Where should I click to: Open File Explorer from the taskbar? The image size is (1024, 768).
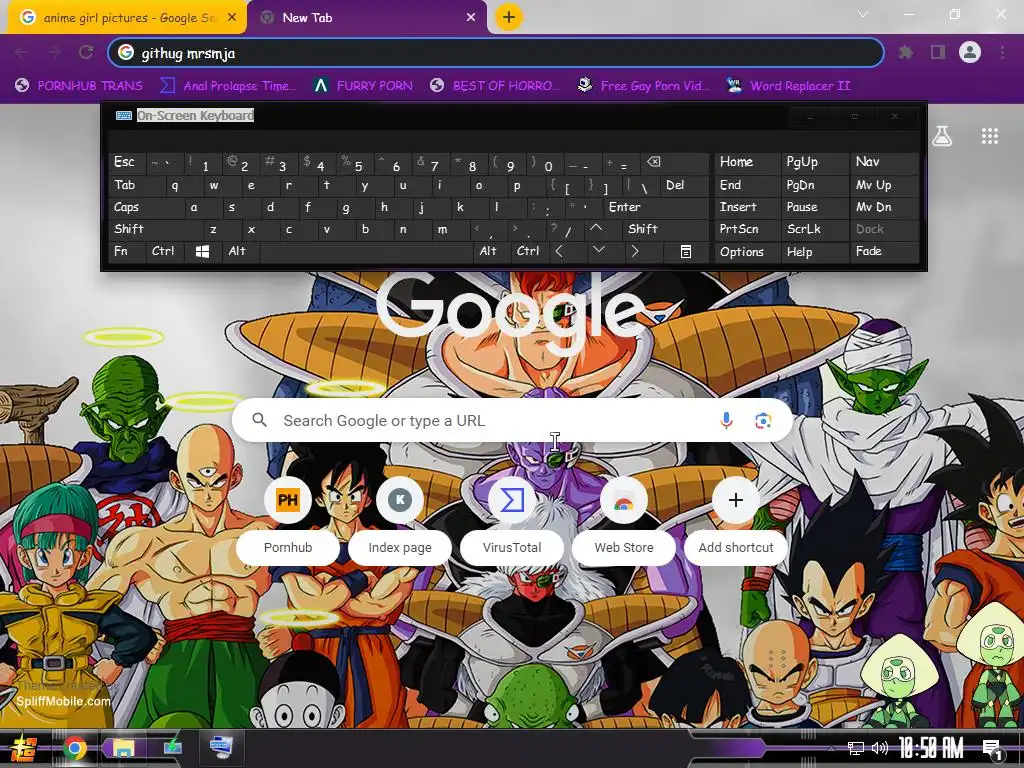(122, 748)
